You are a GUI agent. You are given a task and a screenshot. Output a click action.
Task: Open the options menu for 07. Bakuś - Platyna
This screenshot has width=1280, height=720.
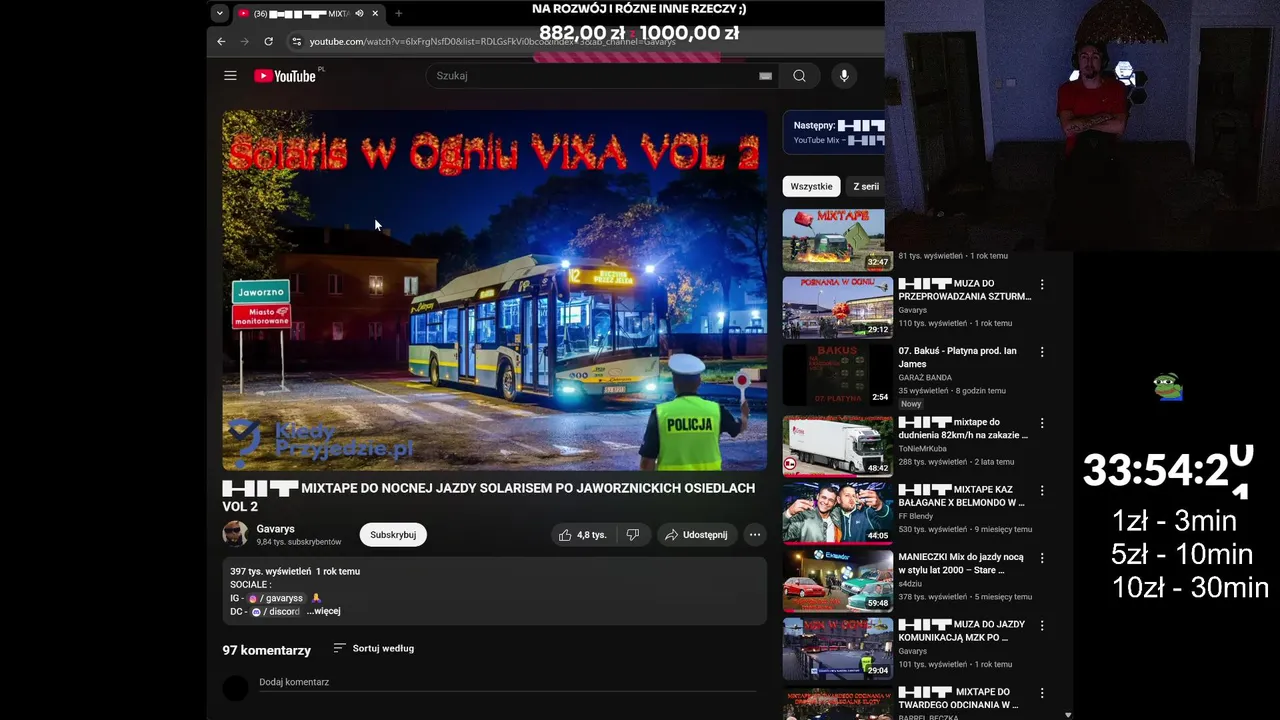[x=1042, y=352]
